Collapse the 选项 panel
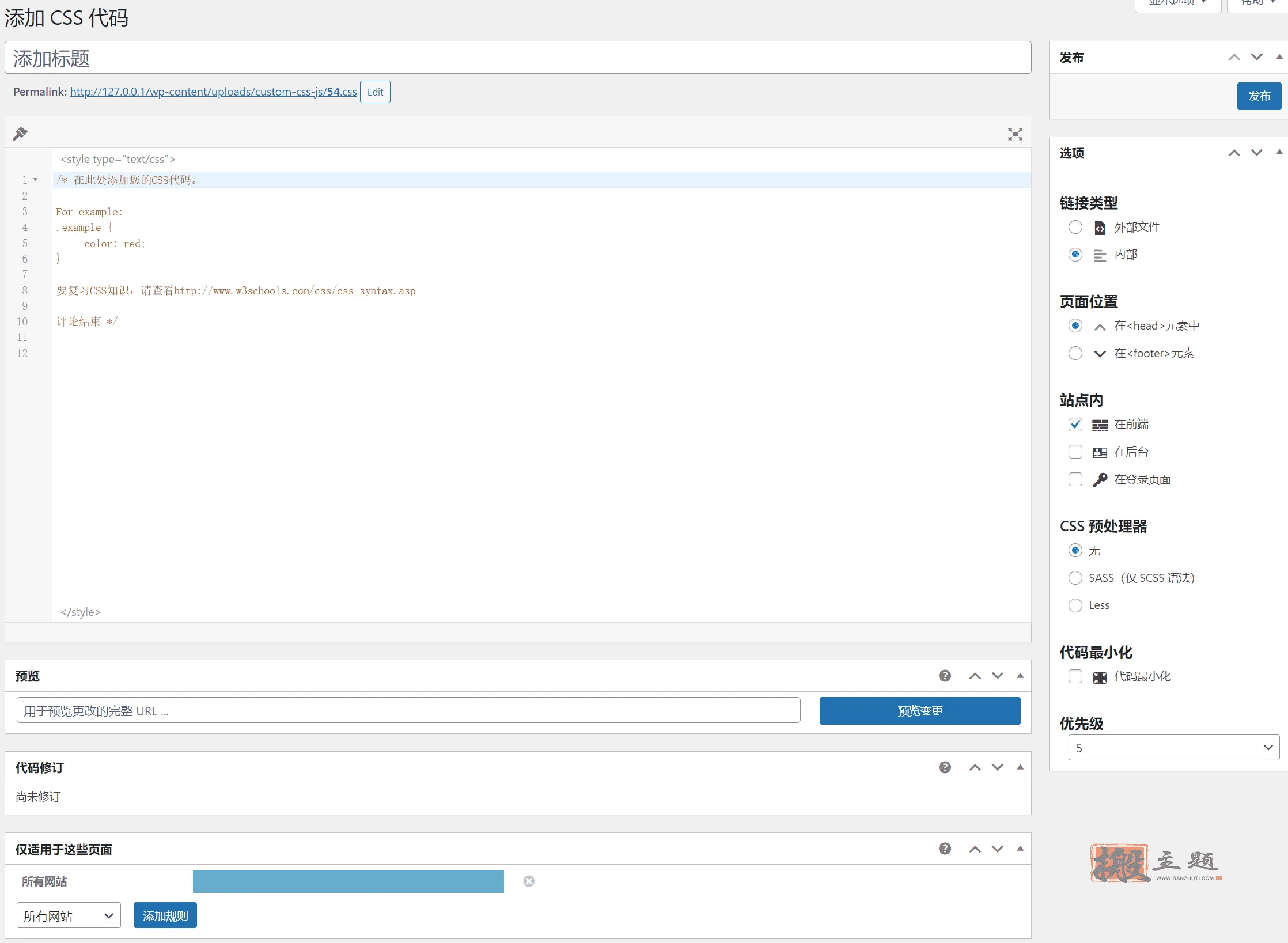Viewport: 1288px width, 943px height. [1279, 153]
